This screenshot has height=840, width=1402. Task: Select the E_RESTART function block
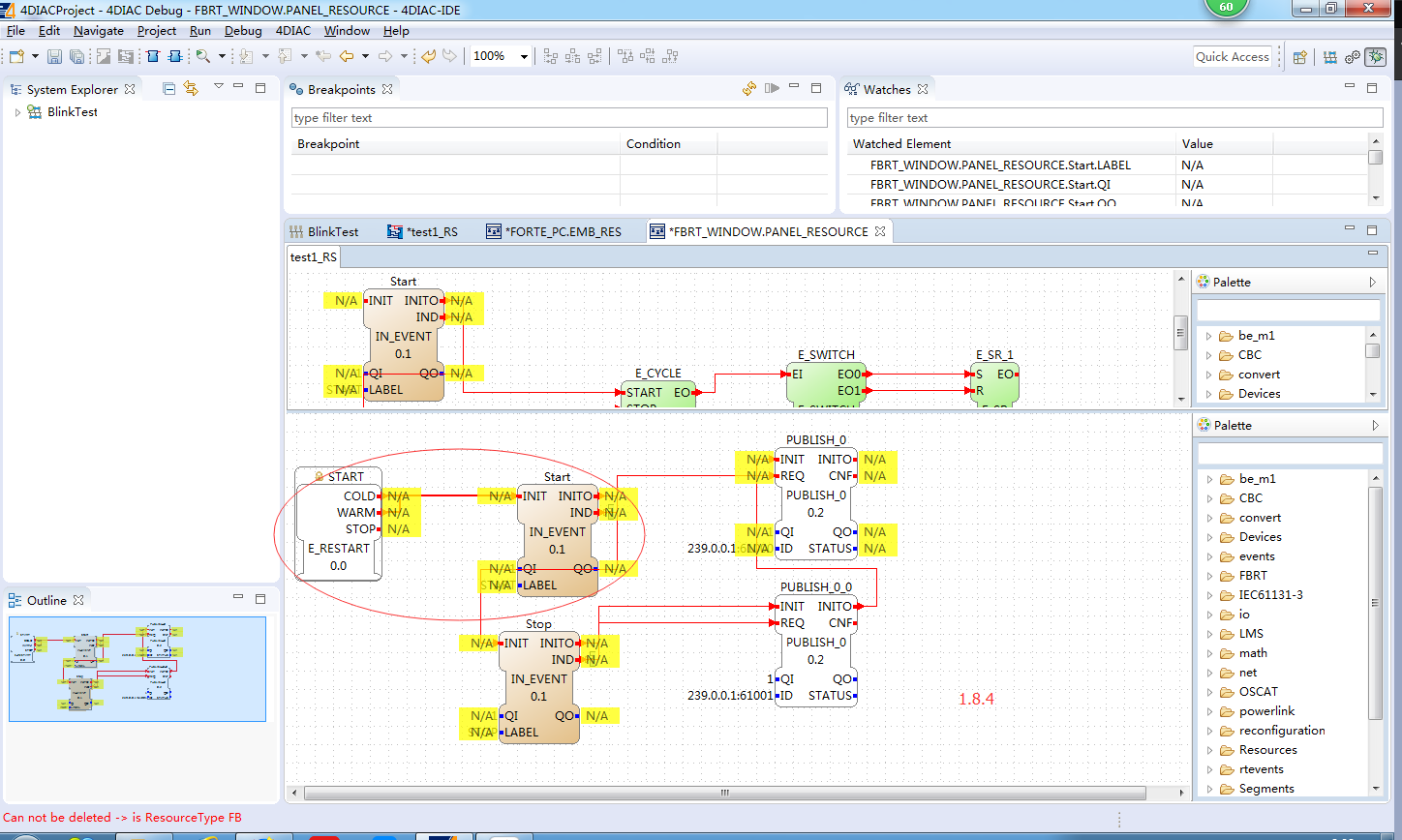click(338, 524)
